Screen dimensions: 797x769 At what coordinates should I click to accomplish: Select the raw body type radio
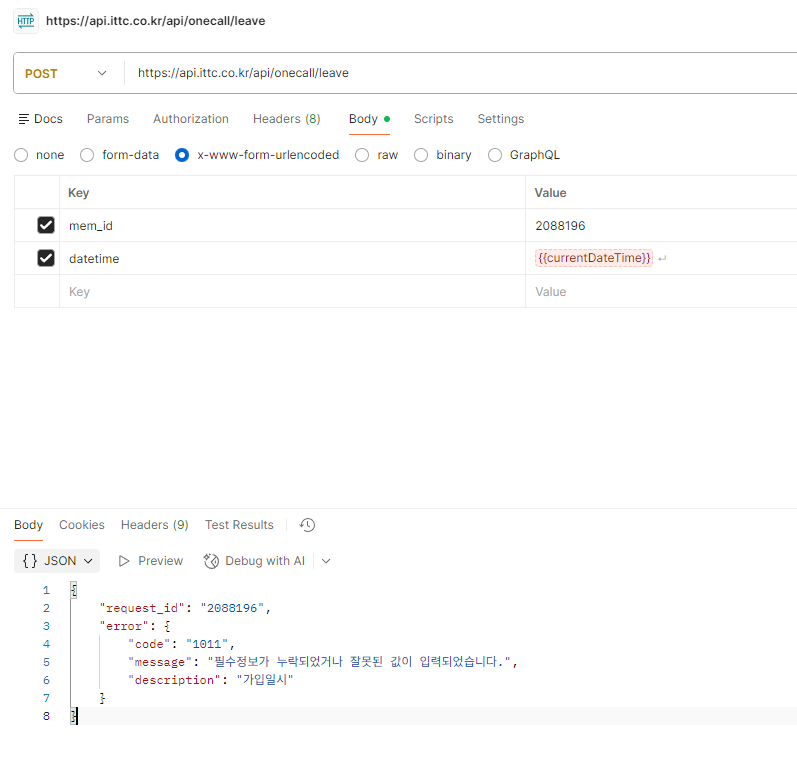coord(362,155)
